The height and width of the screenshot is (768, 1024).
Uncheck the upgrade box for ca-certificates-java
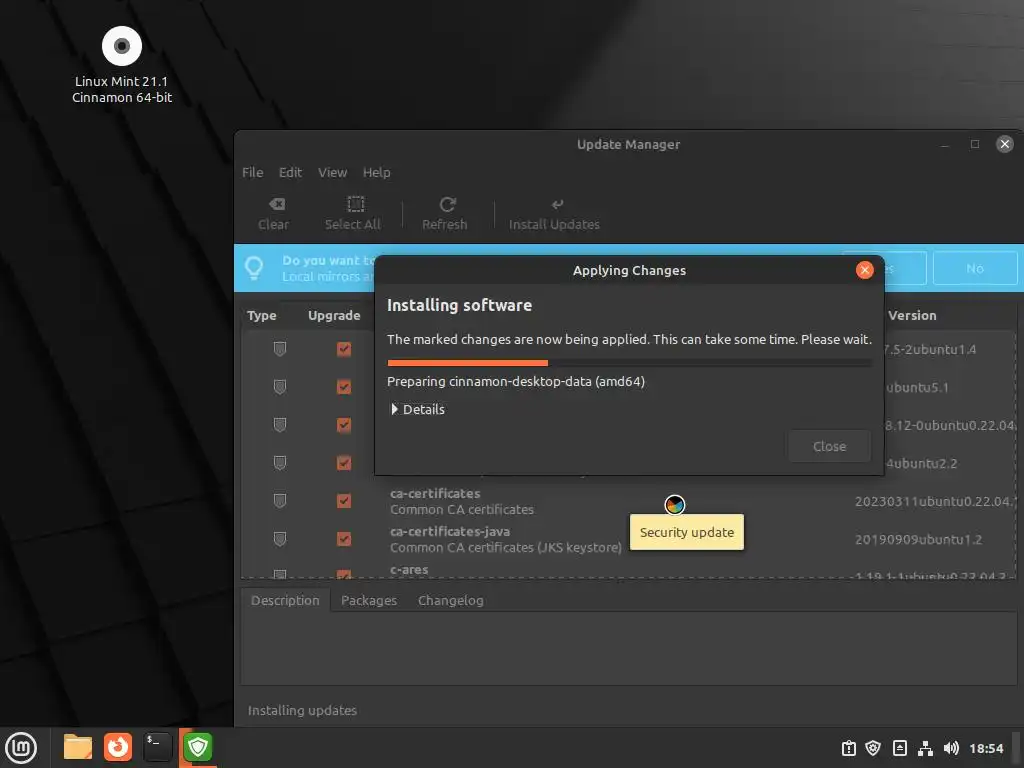pos(344,539)
